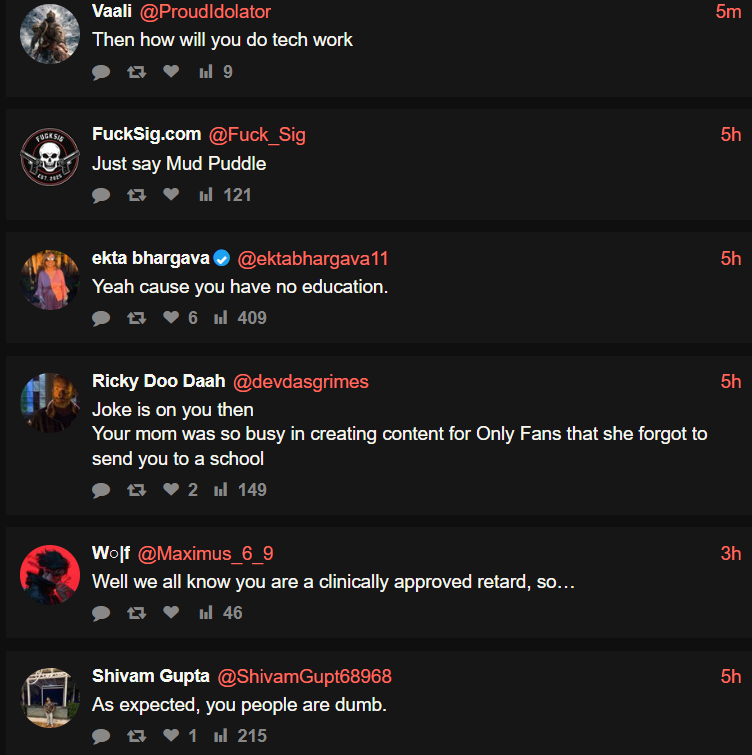Retweet the FuckSig.com Mud Puddle post
Screen dimensions: 752x755
coord(136,195)
